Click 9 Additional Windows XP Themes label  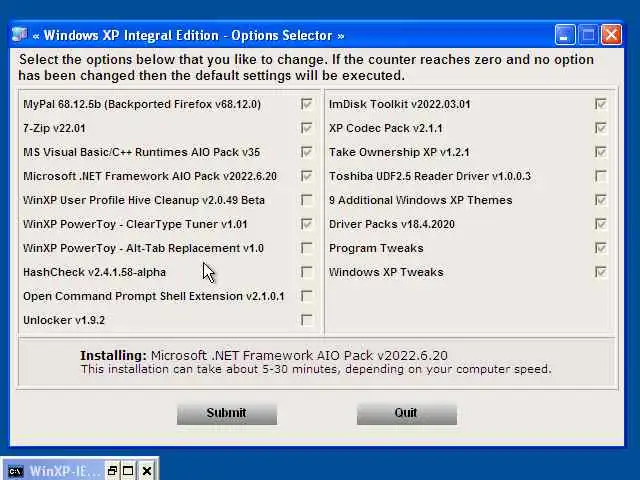[x=420, y=200]
